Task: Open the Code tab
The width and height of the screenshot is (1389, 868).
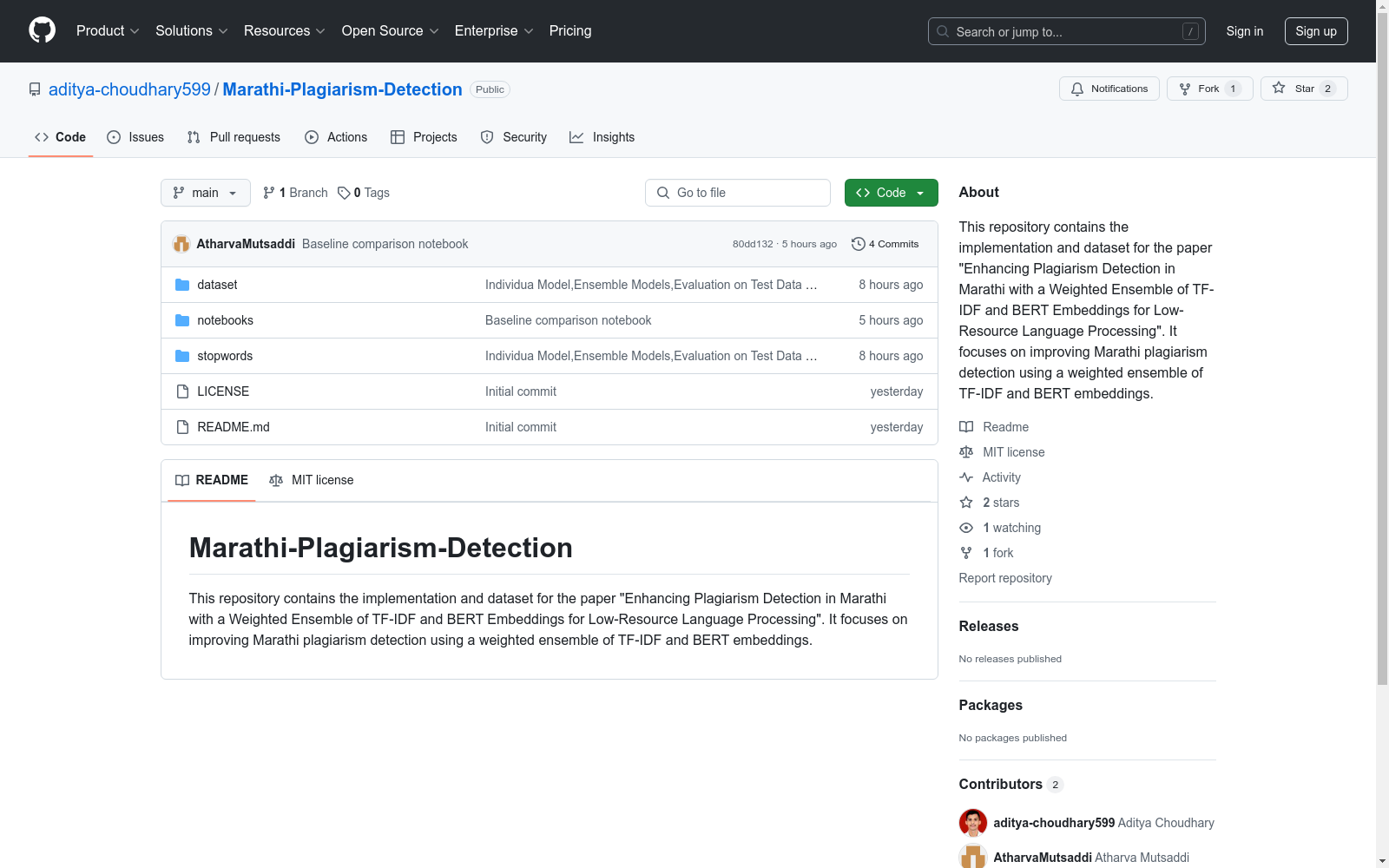Action: [60, 137]
